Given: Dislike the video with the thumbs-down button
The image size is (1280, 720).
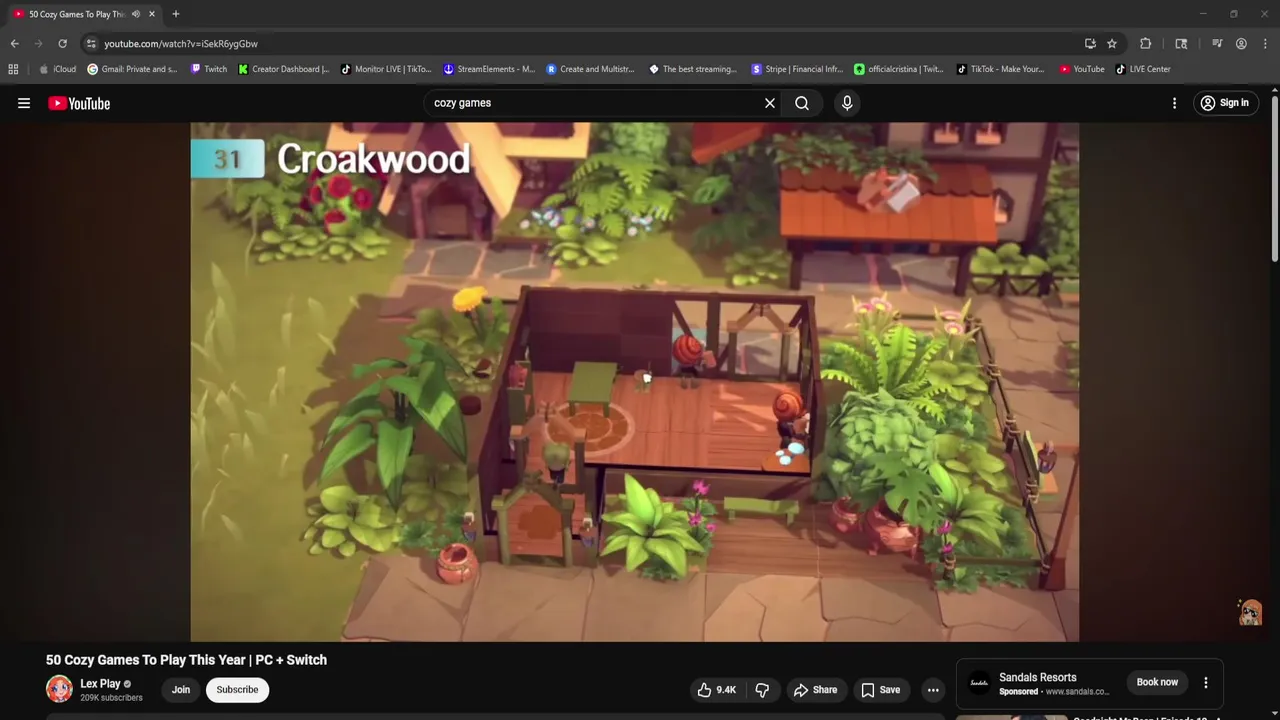Looking at the screenshot, I should coord(763,690).
